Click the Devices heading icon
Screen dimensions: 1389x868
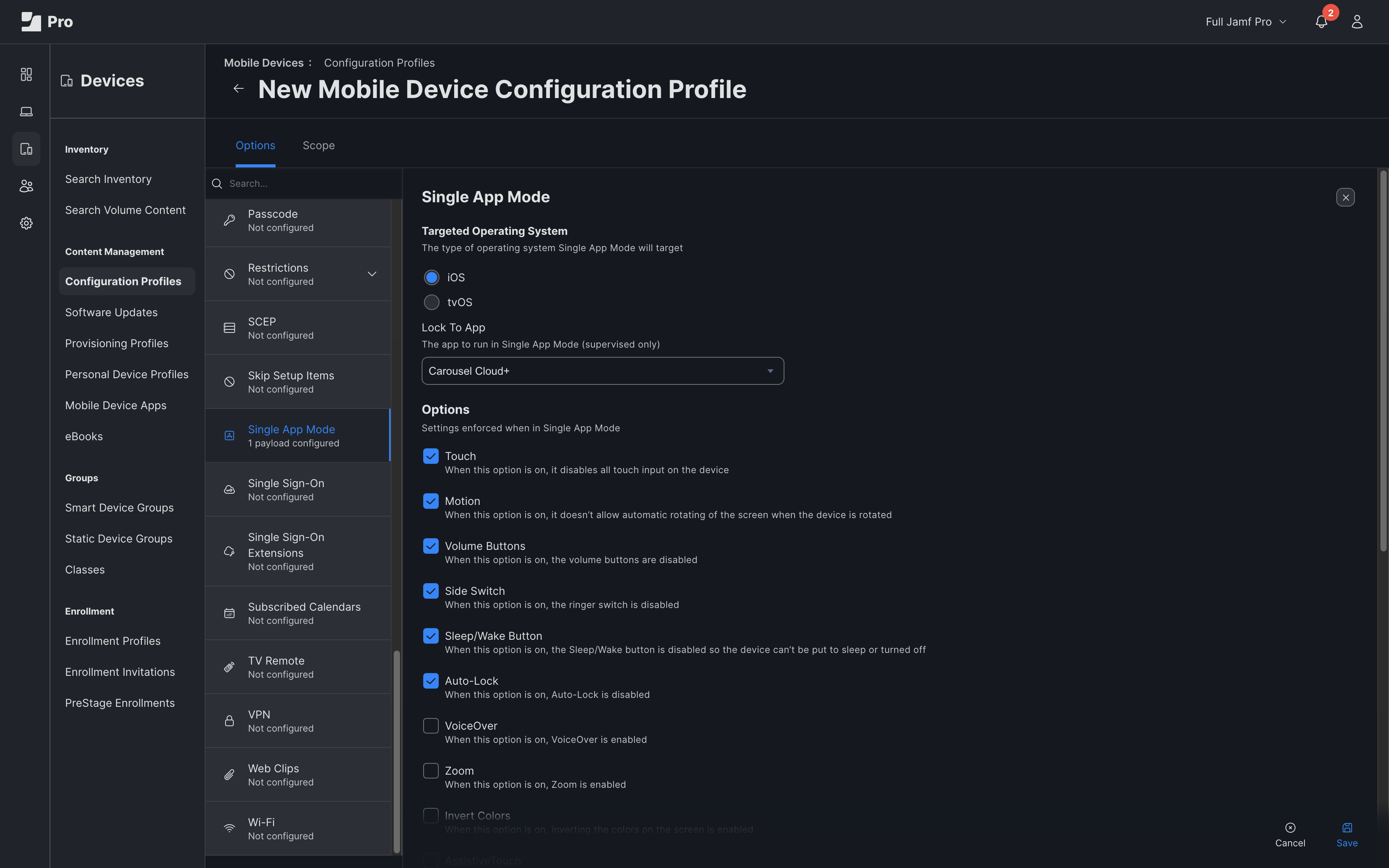pos(67,81)
